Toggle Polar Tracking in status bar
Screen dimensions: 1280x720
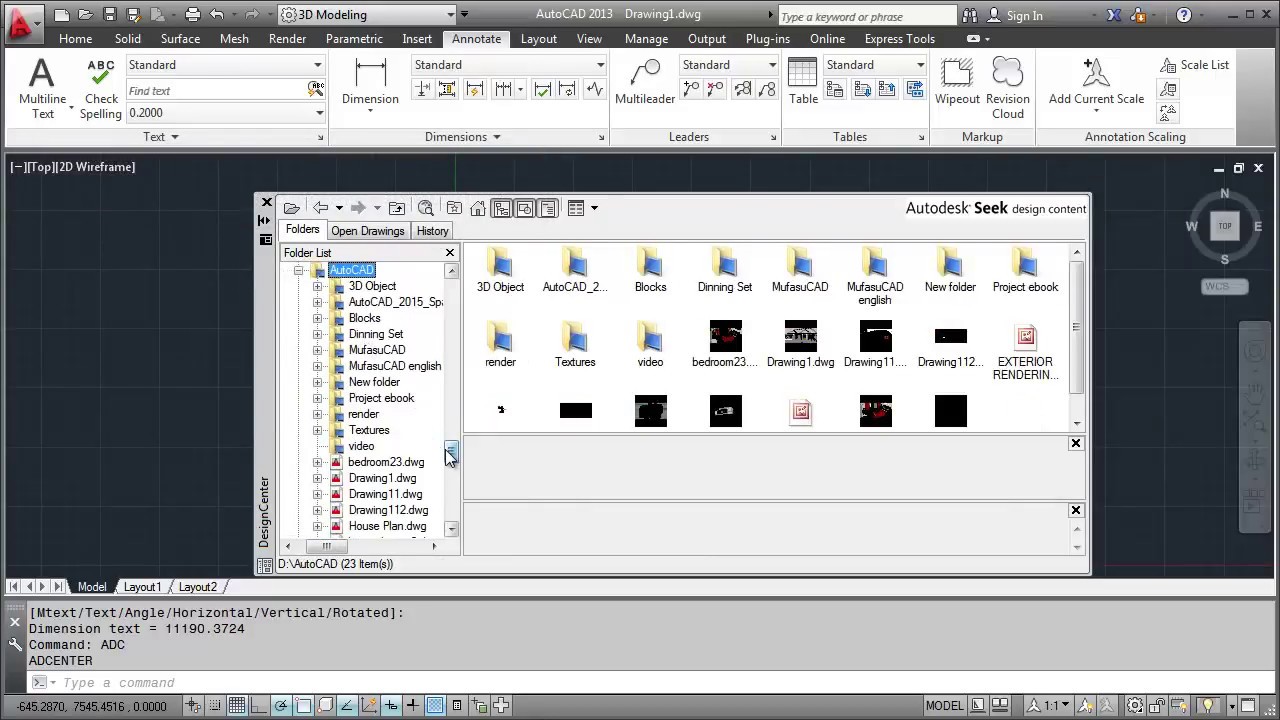281,705
